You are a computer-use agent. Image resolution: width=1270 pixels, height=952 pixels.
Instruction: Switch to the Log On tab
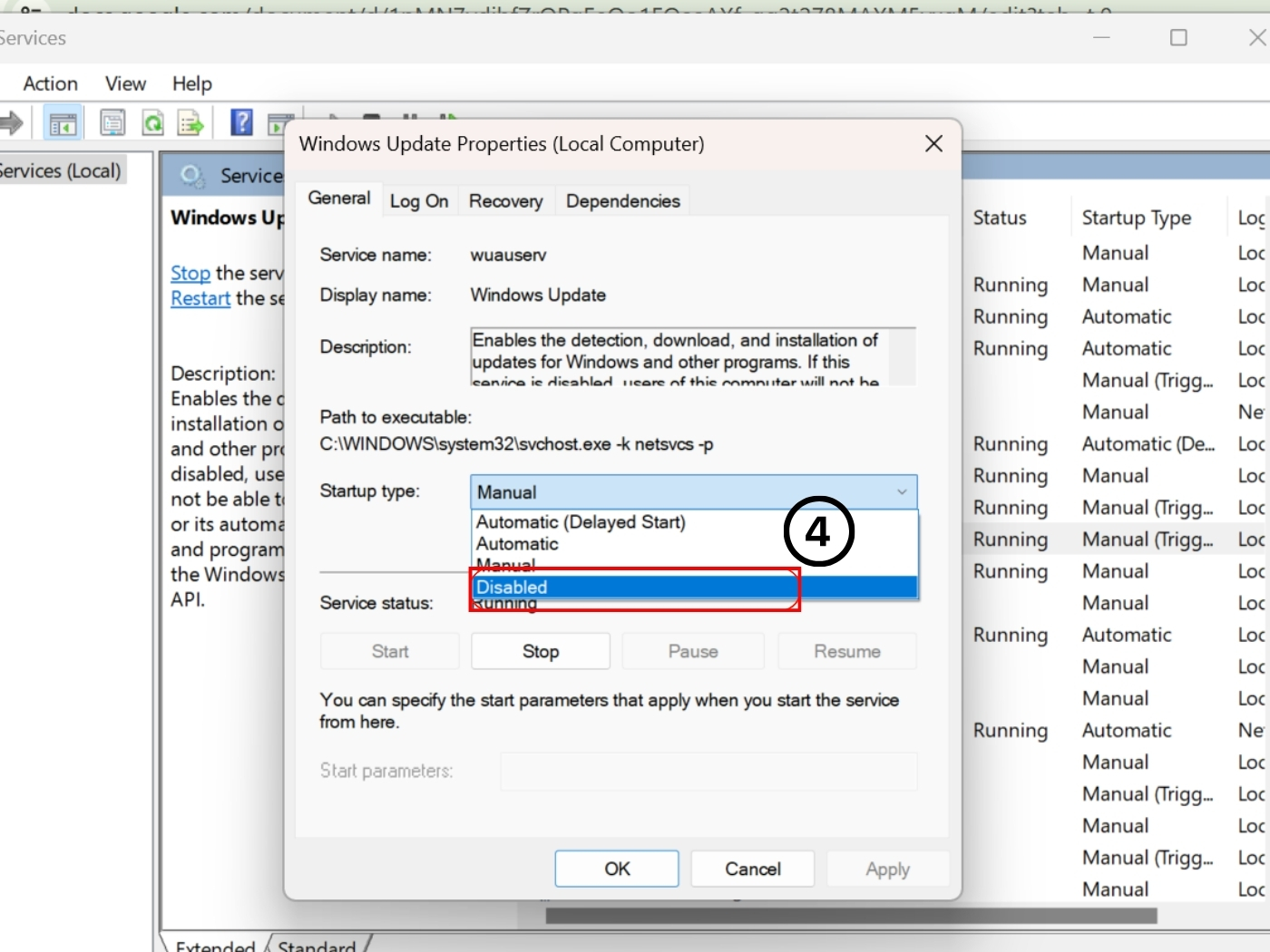(x=419, y=201)
